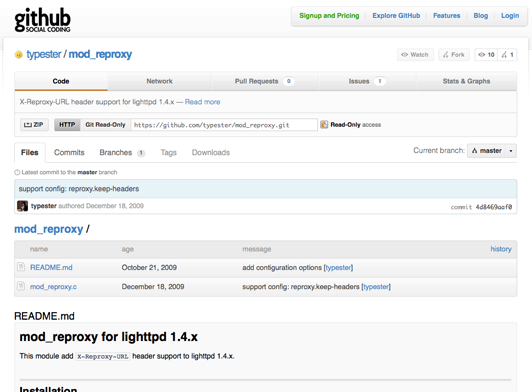Open commit hash 4d8469aaf0

point(494,207)
